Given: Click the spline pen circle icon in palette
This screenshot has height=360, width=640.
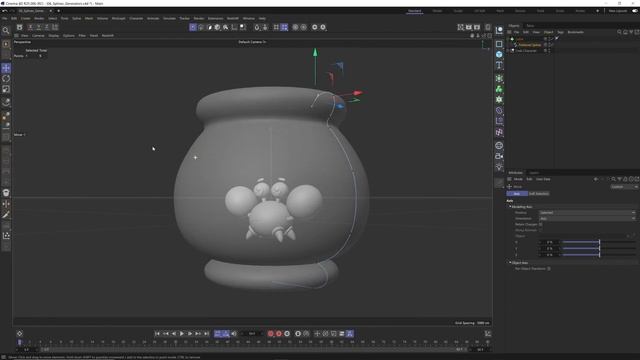Looking at the screenshot, I should 499,110.
